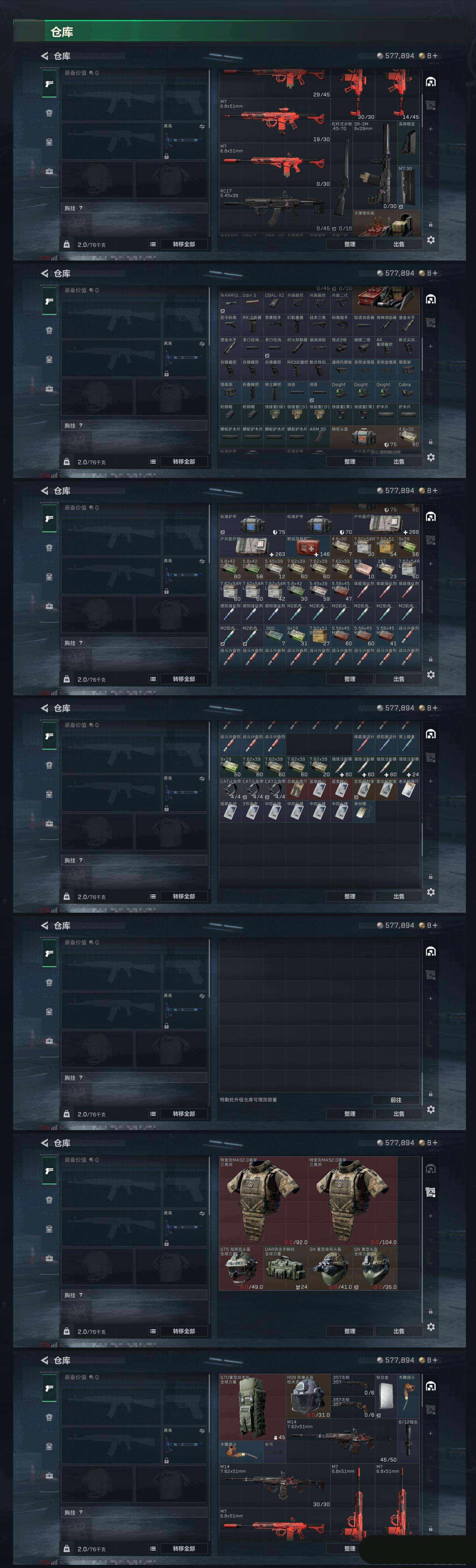Switch to highlighted container tab beside MAS2.0 armor
The width and height of the screenshot is (476, 1568).
[430, 1191]
